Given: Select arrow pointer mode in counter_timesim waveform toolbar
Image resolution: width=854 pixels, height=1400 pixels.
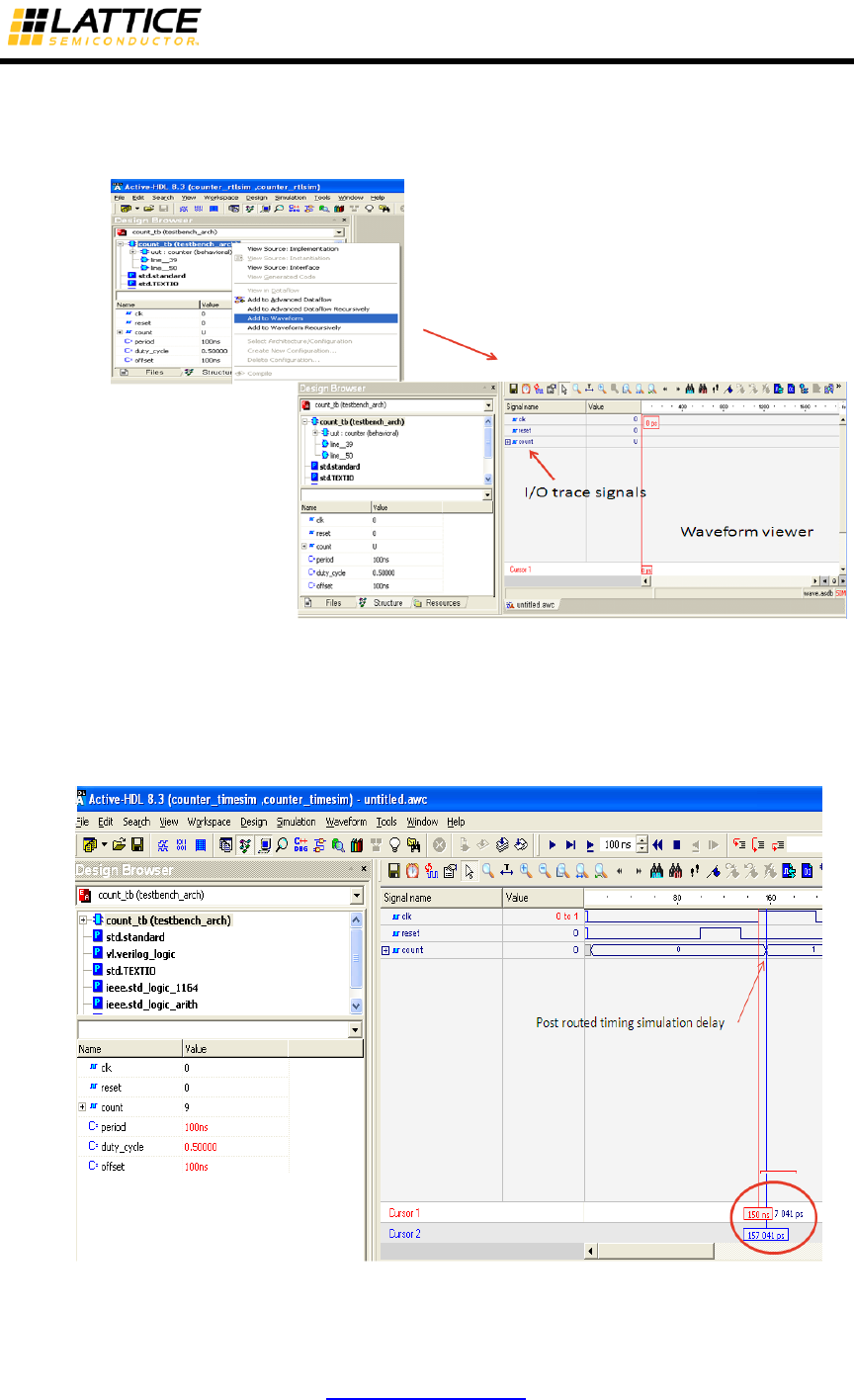Looking at the screenshot, I should (x=469, y=871).
